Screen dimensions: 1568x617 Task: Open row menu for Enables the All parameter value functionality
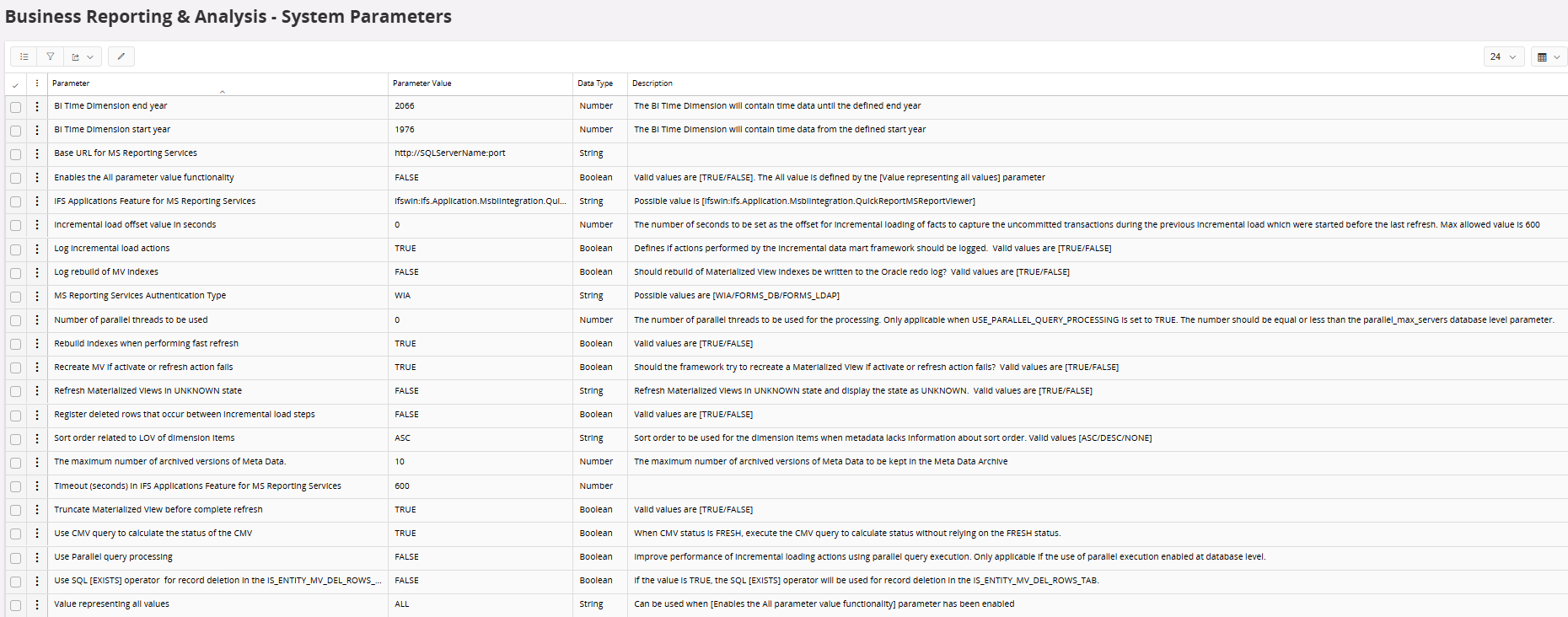(37, 177)
